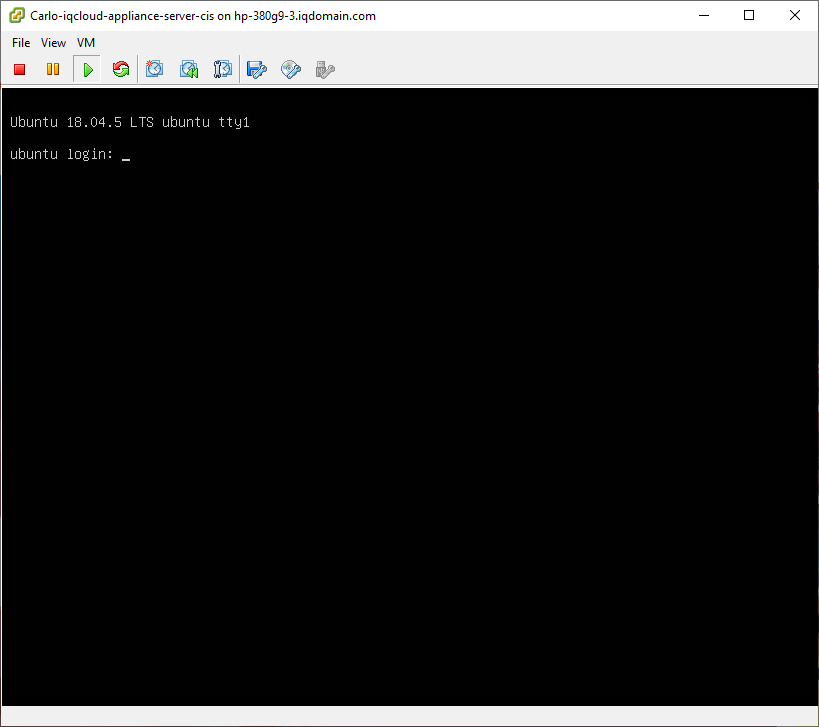This screenshot has width=819, height=727.
Task: Maximize the console window
Action: pyautogui.click(x=749, y=15)
